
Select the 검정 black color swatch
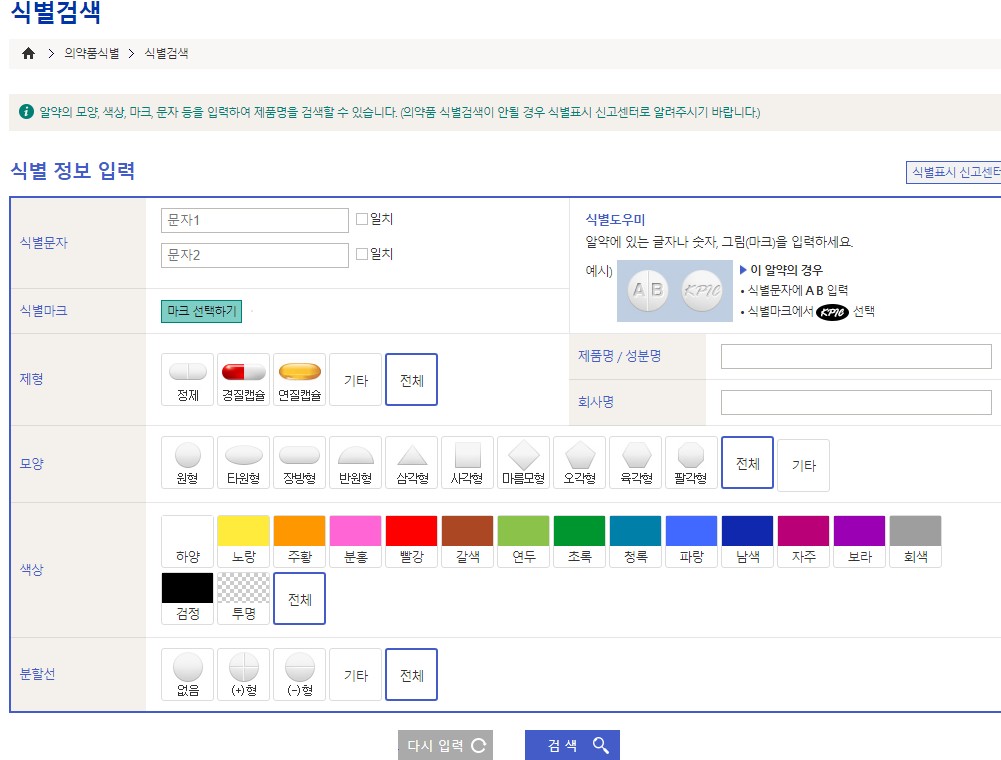188,598
